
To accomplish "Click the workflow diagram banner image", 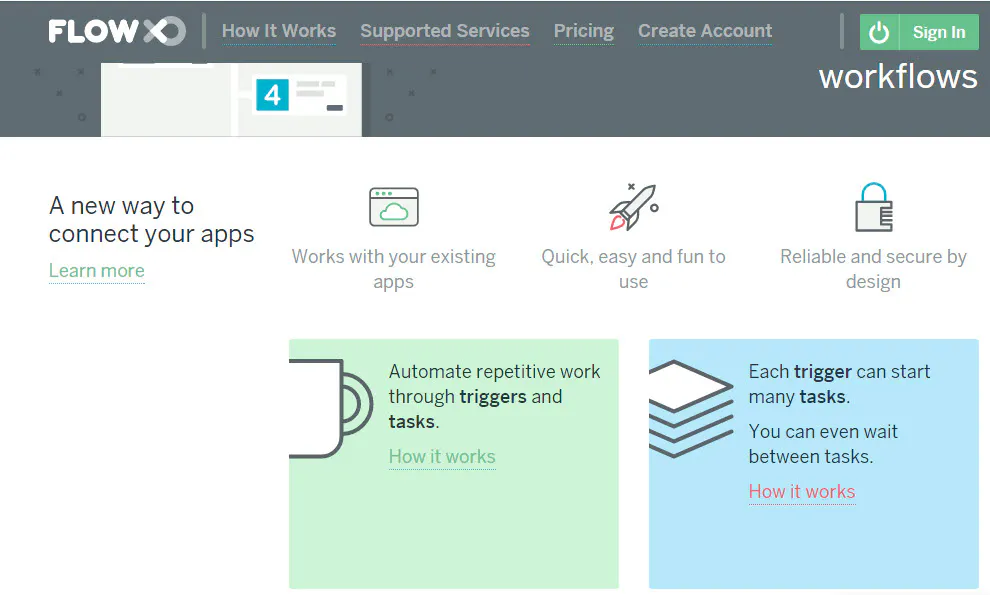I will click(231, 99).
